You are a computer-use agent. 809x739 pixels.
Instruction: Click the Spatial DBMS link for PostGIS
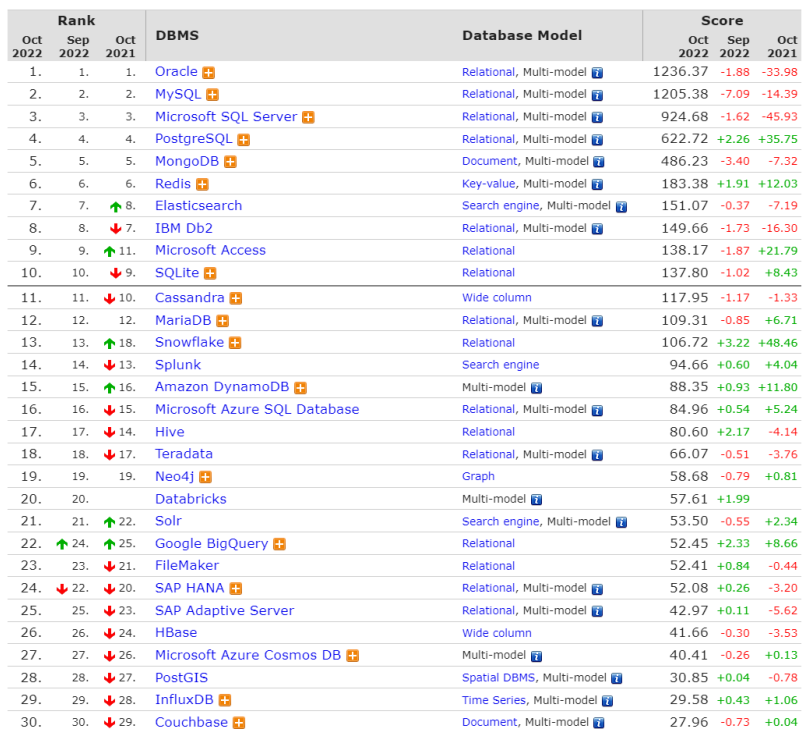click(x=498, y=678)
